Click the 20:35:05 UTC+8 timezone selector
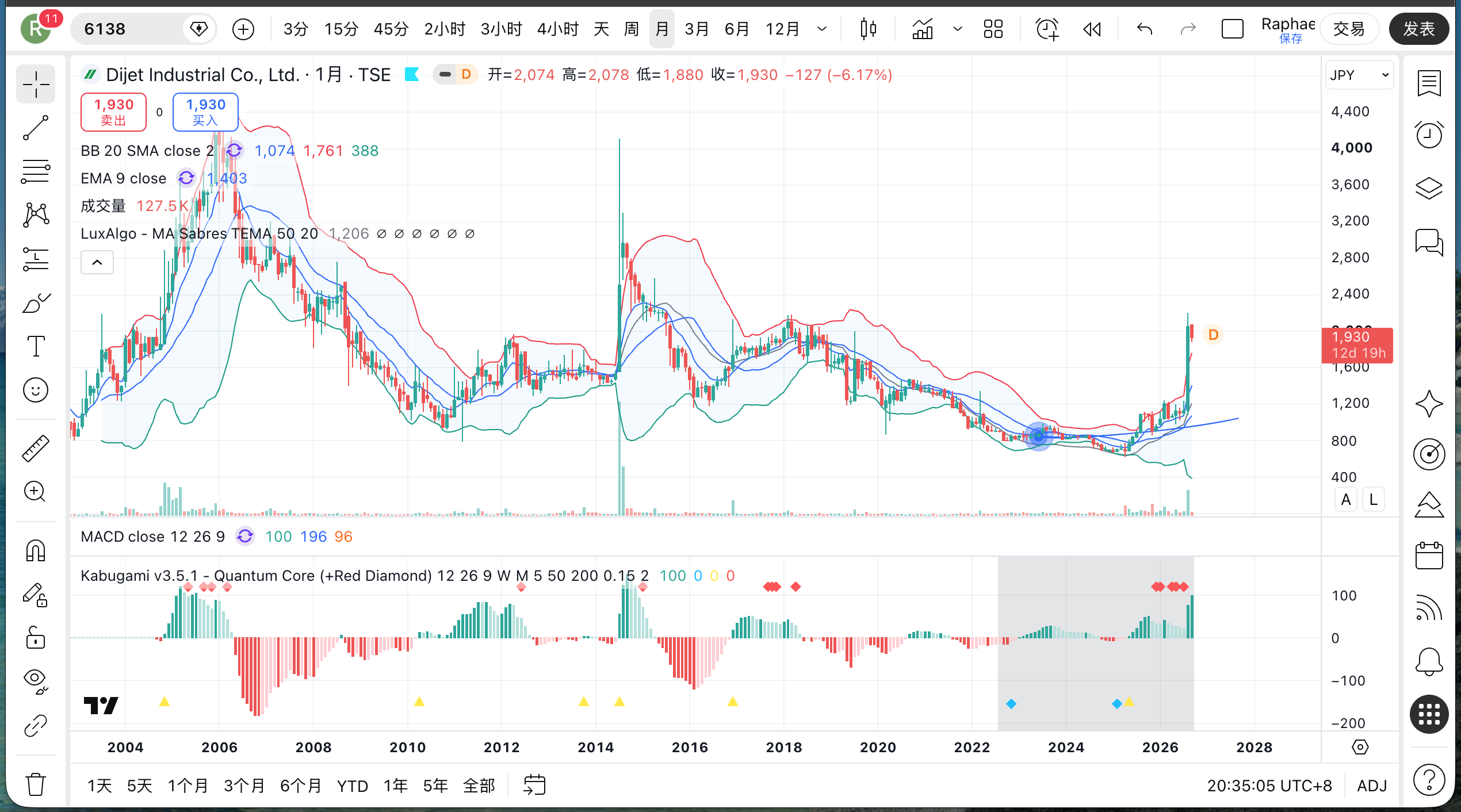This screenshot has height=812, width=1461. tap(1269, 786)
